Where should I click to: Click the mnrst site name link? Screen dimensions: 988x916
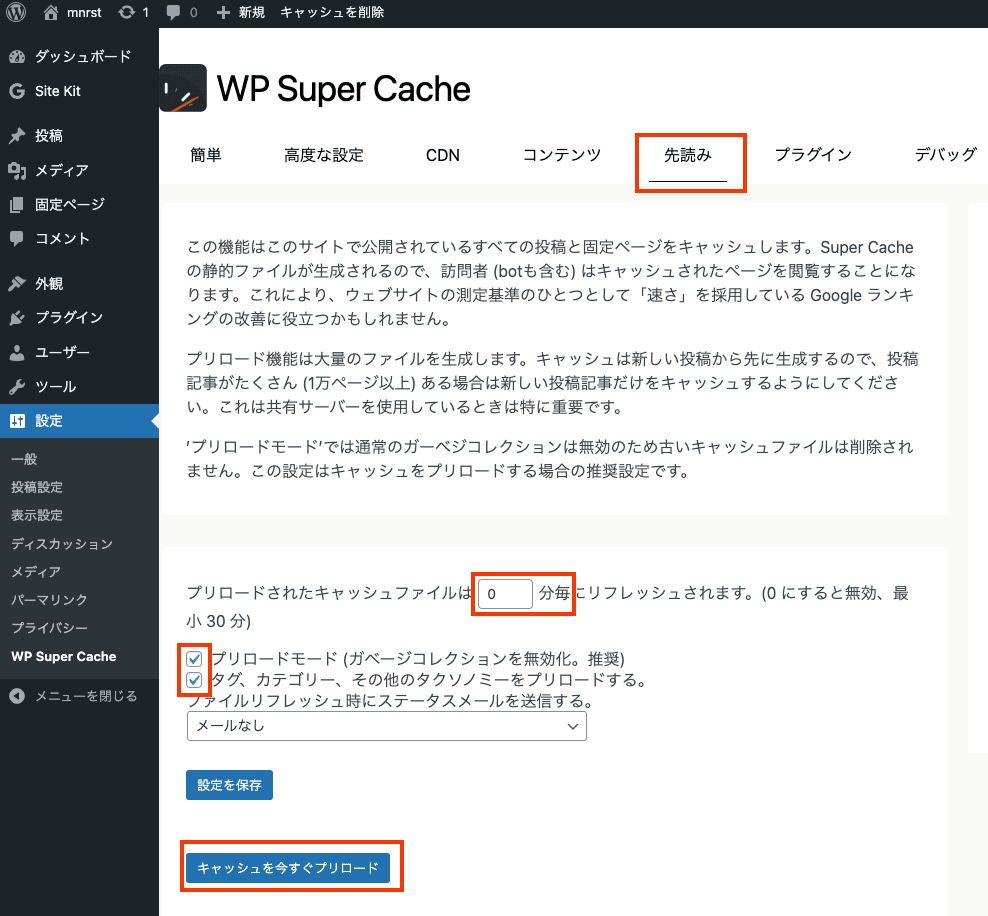pos(84,13)
